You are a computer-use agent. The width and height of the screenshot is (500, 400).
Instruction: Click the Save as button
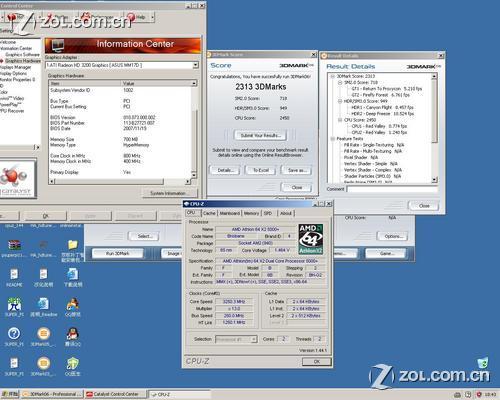click(x=296, y=170)
